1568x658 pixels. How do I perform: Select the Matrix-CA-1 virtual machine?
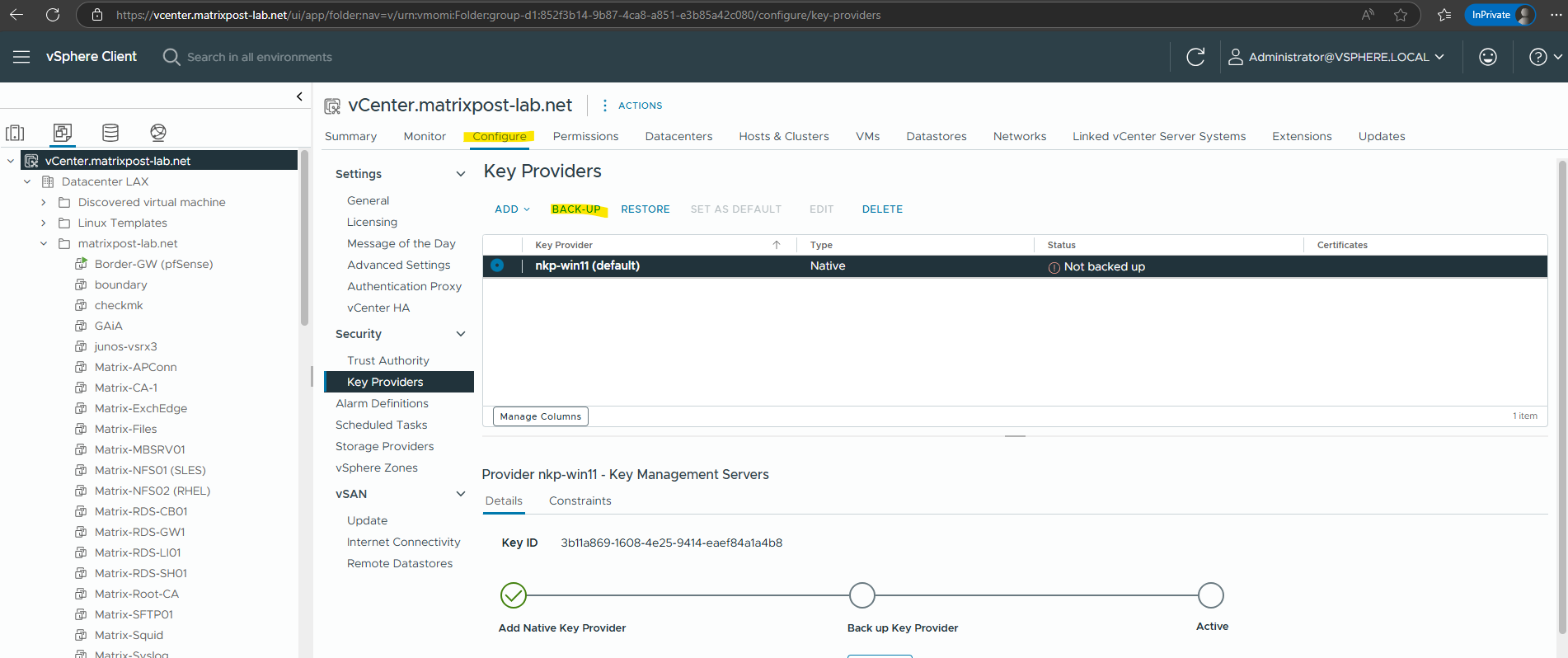[x=125, y=388]
